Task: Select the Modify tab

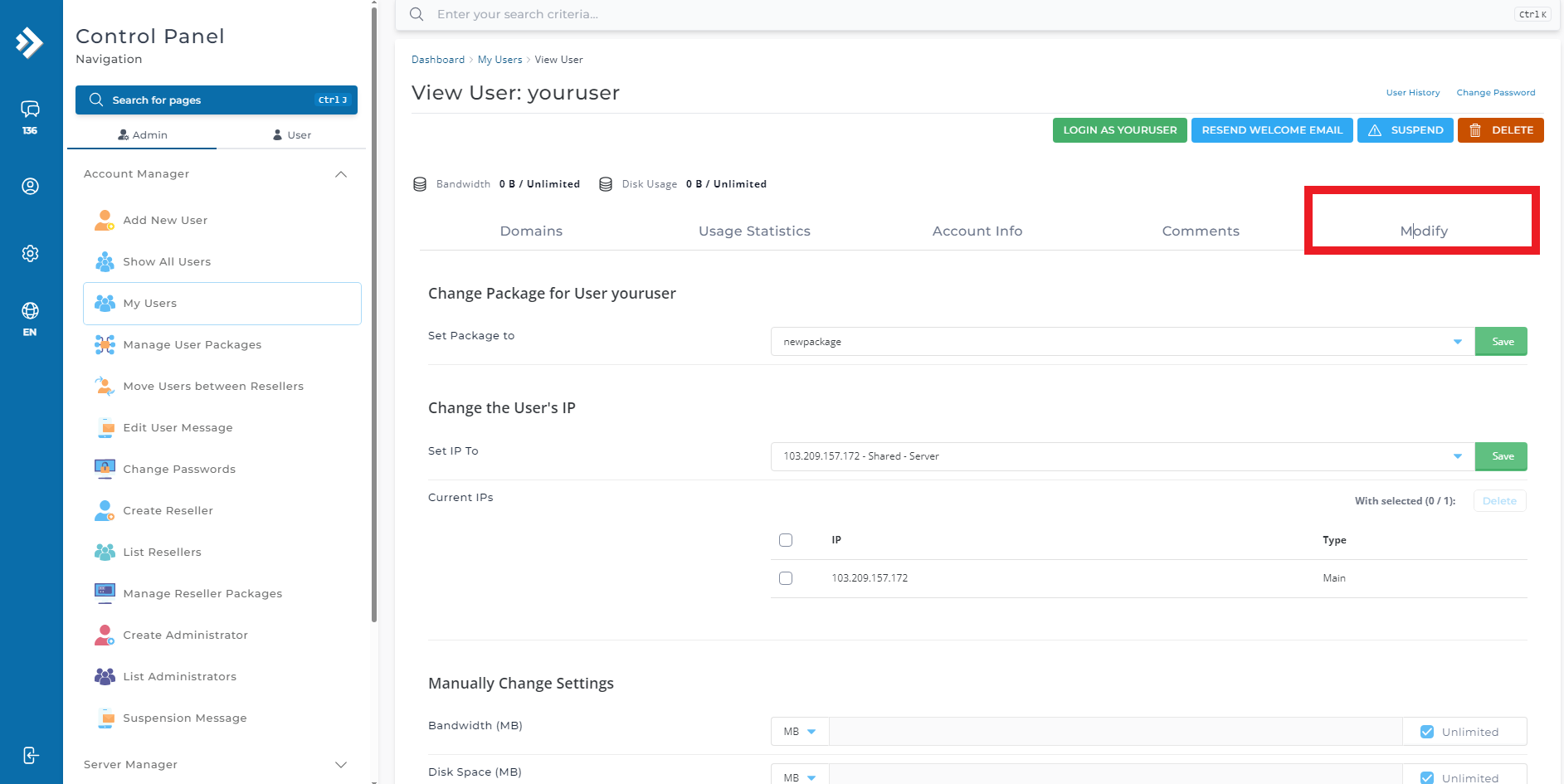Action: click(1424, 231)
